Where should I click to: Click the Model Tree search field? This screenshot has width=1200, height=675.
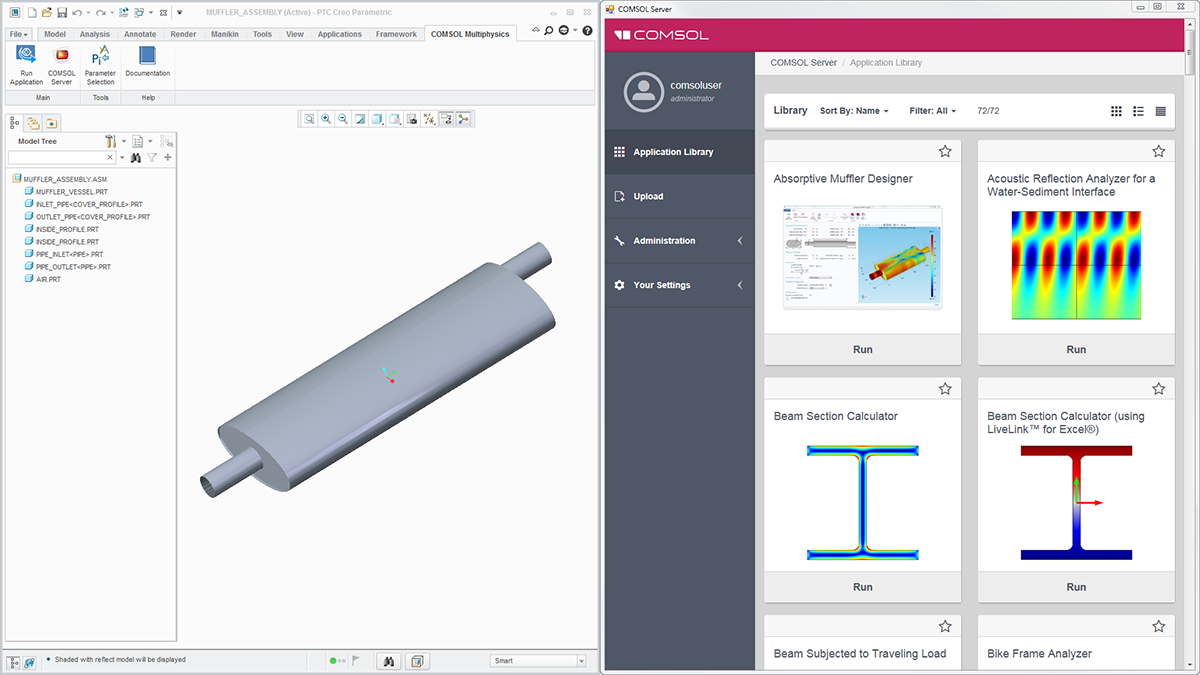click(x=61, y=158)
